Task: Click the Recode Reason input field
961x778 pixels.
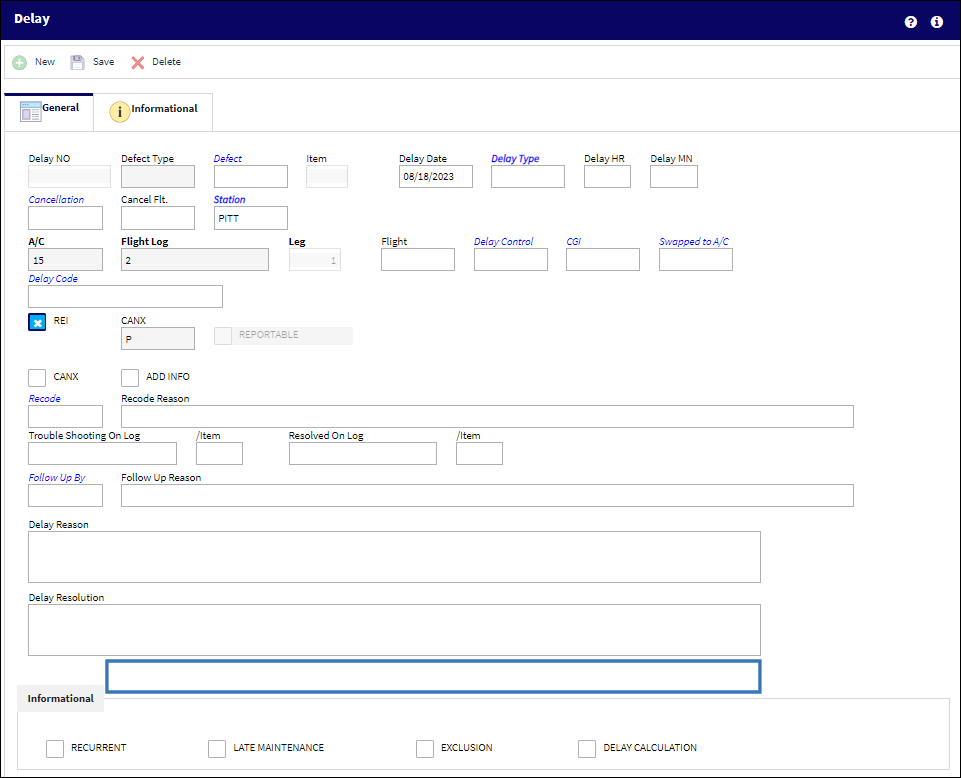Action: coord(487,416)
